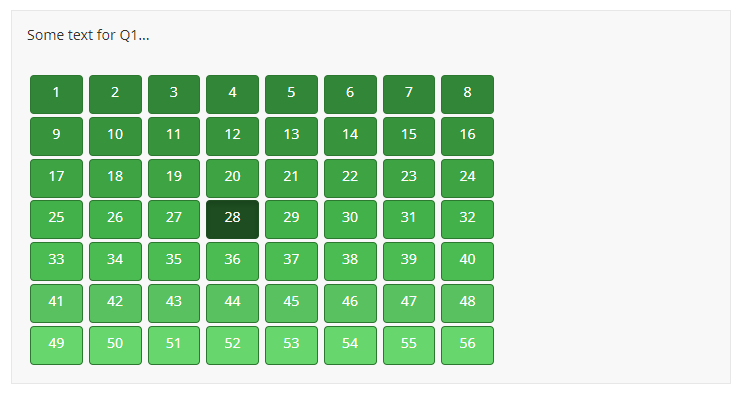Click the number 21 tile

[291, 178]
